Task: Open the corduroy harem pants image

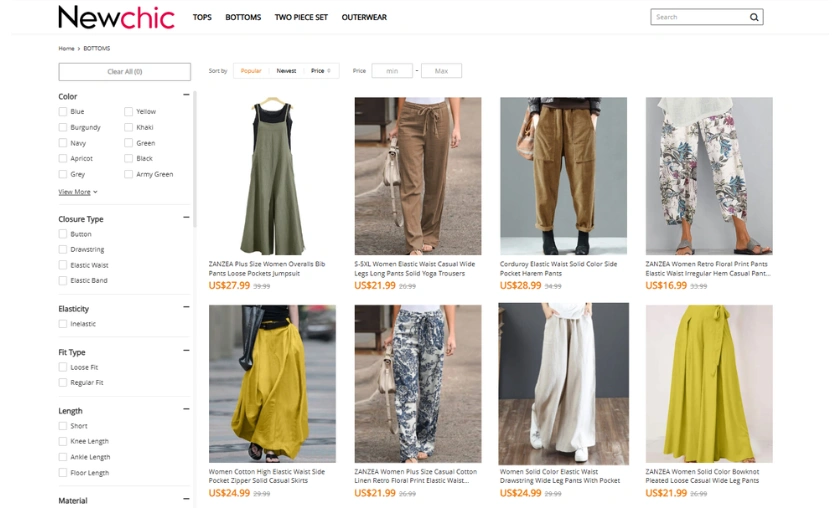Action: (564, 176)
